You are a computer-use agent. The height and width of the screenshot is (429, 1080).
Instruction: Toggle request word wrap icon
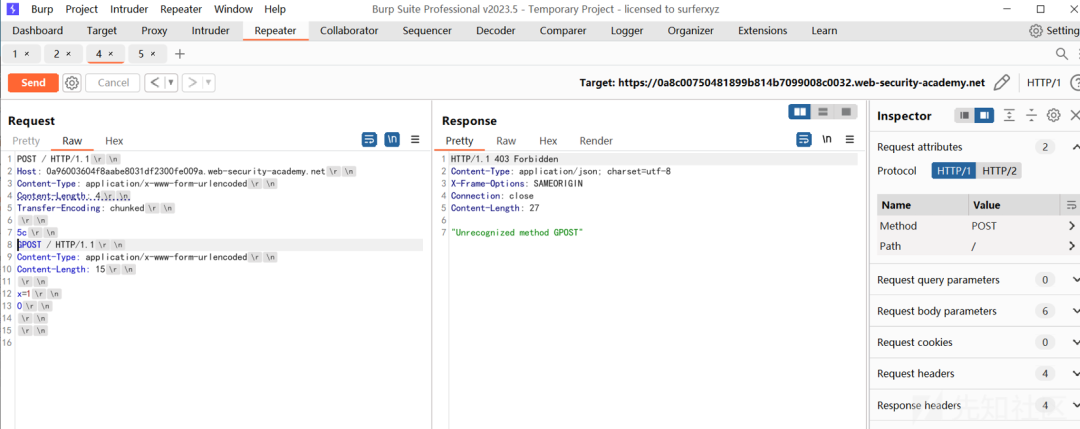coord(369,139)
